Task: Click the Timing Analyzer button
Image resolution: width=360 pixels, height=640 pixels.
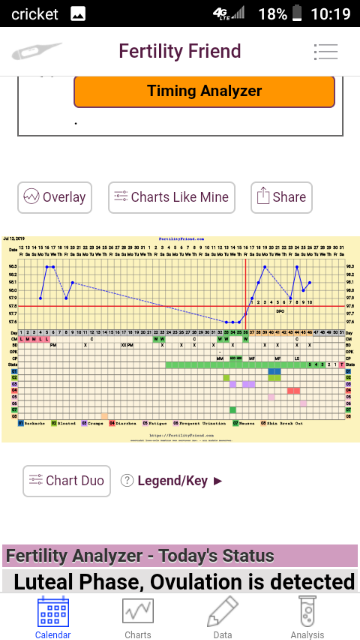Action: coord(204,91)
